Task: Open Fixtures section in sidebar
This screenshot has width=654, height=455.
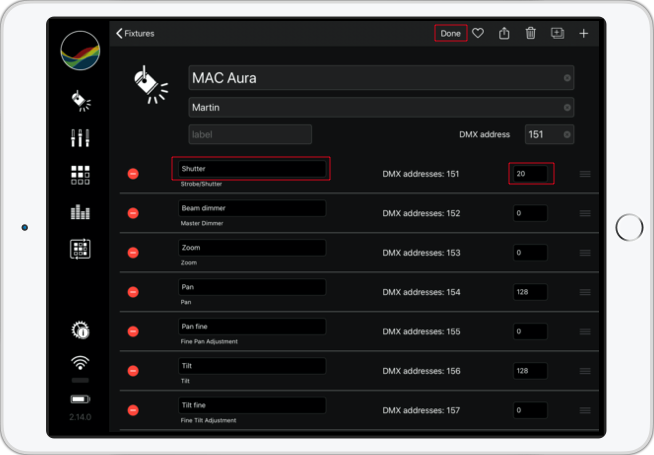Action: 80,101
